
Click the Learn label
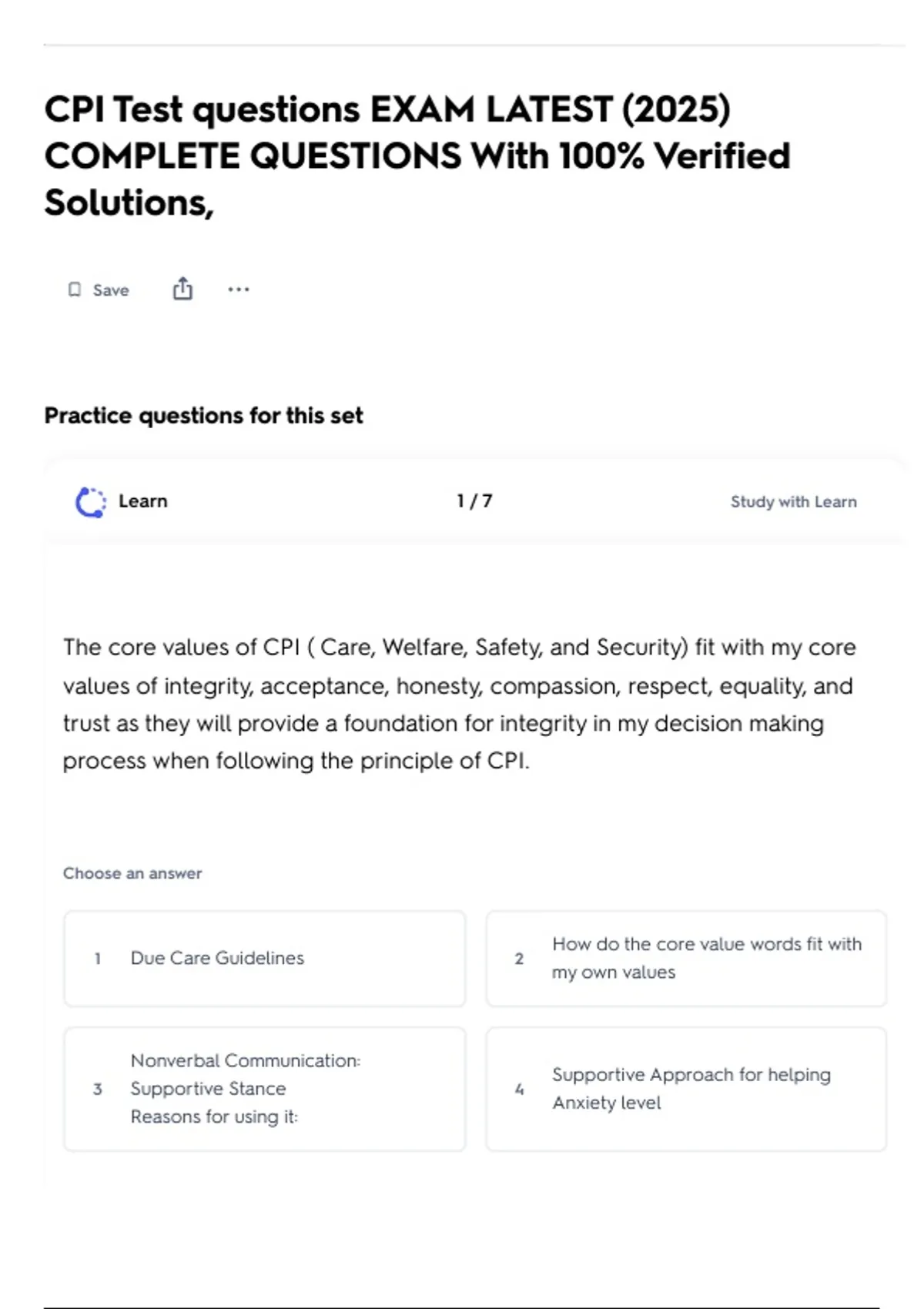pos(142,501)
